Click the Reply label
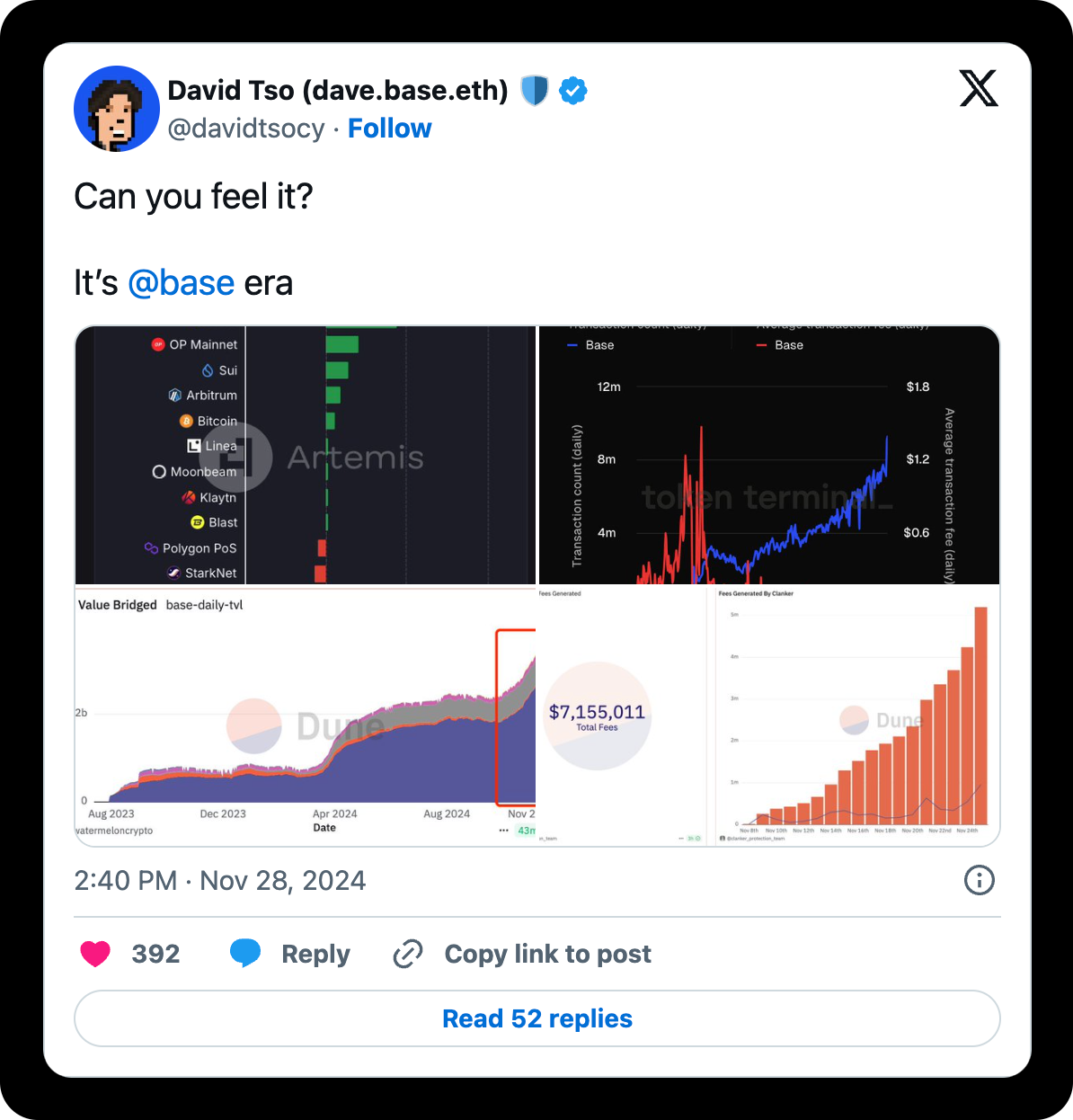The height and width of the screenshot is (1120, 1073). click(315, 954)
